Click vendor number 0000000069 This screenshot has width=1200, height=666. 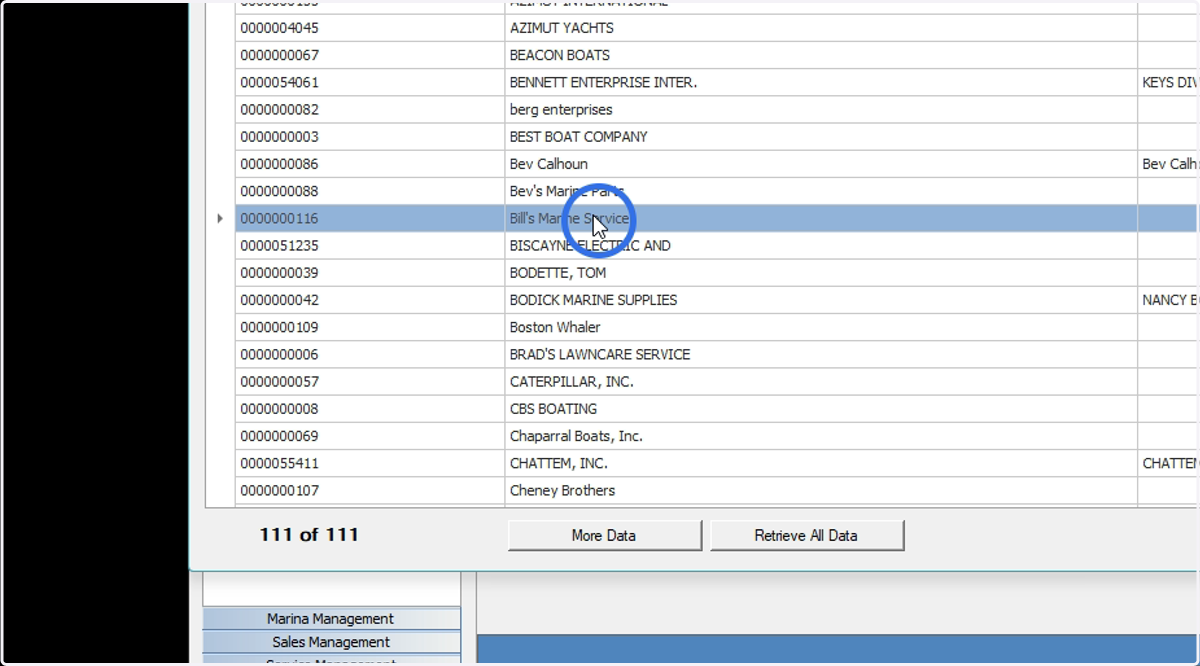click(x=279, y=436)
